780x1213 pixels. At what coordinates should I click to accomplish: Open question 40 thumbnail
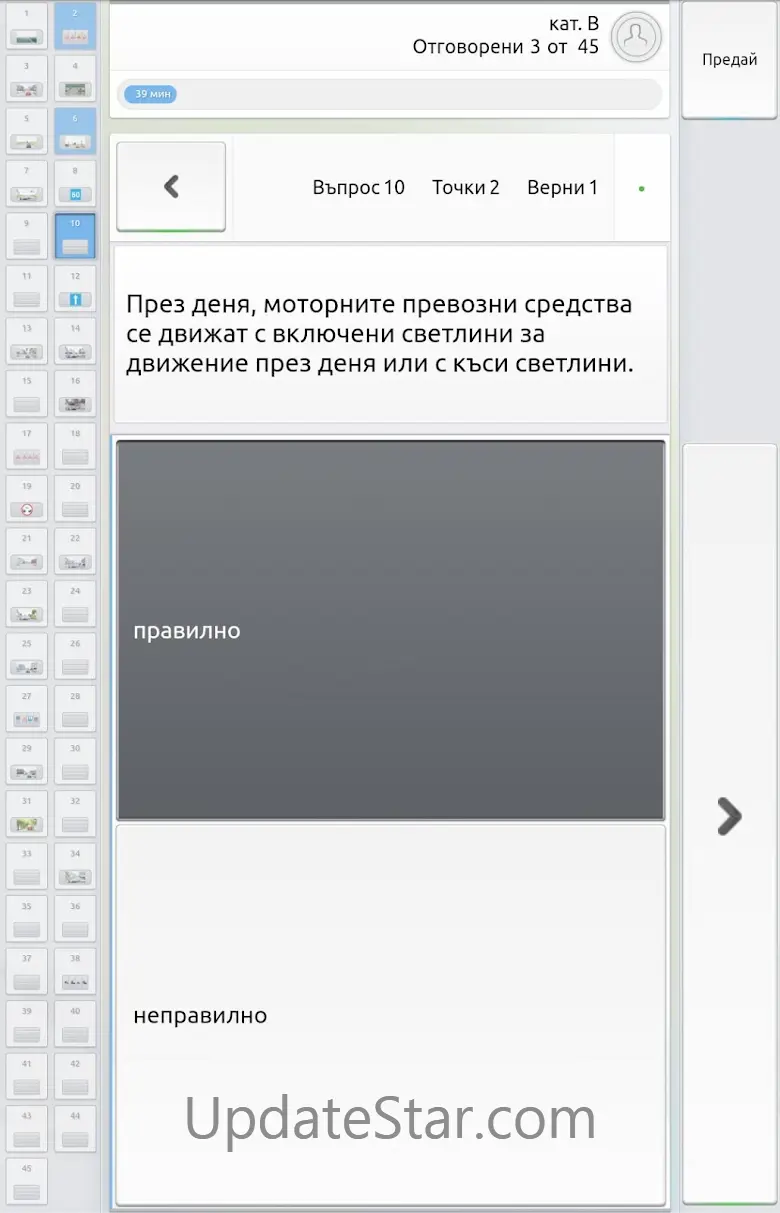click(x=75, y=1023)
